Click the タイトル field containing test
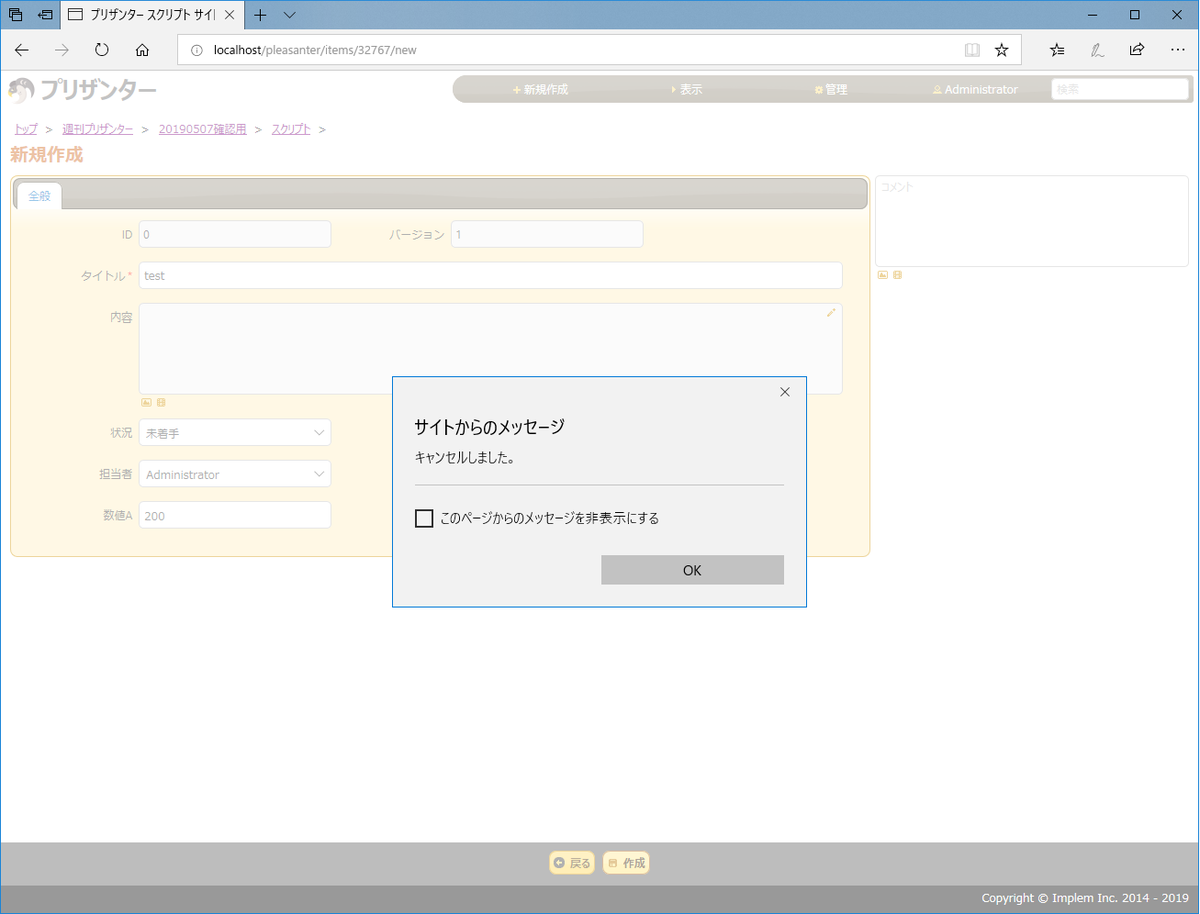This screenshot has height=914, width=1200. click(x=490, y=275)
